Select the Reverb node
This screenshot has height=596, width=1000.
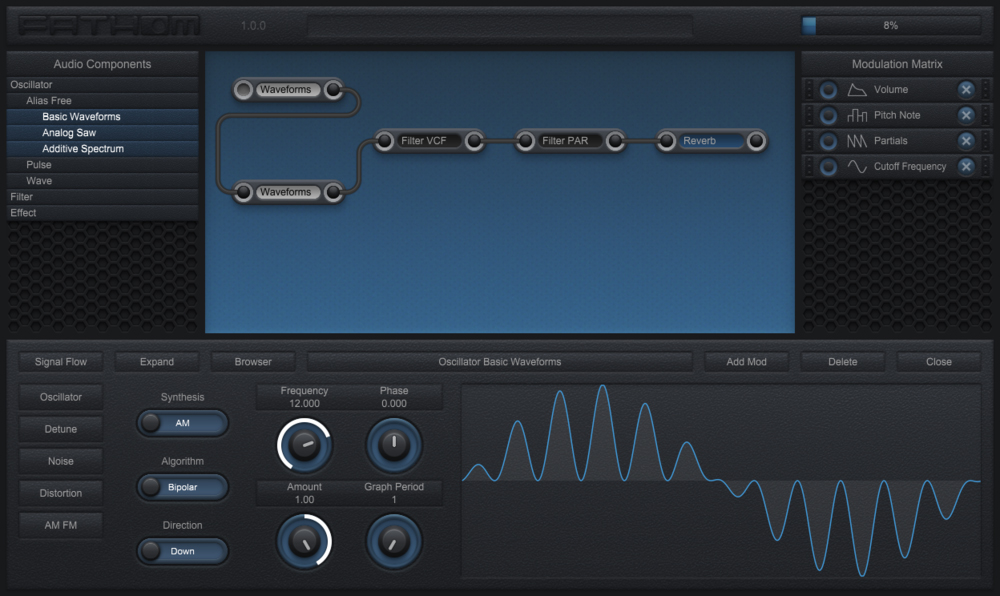(x=711, y=141)
